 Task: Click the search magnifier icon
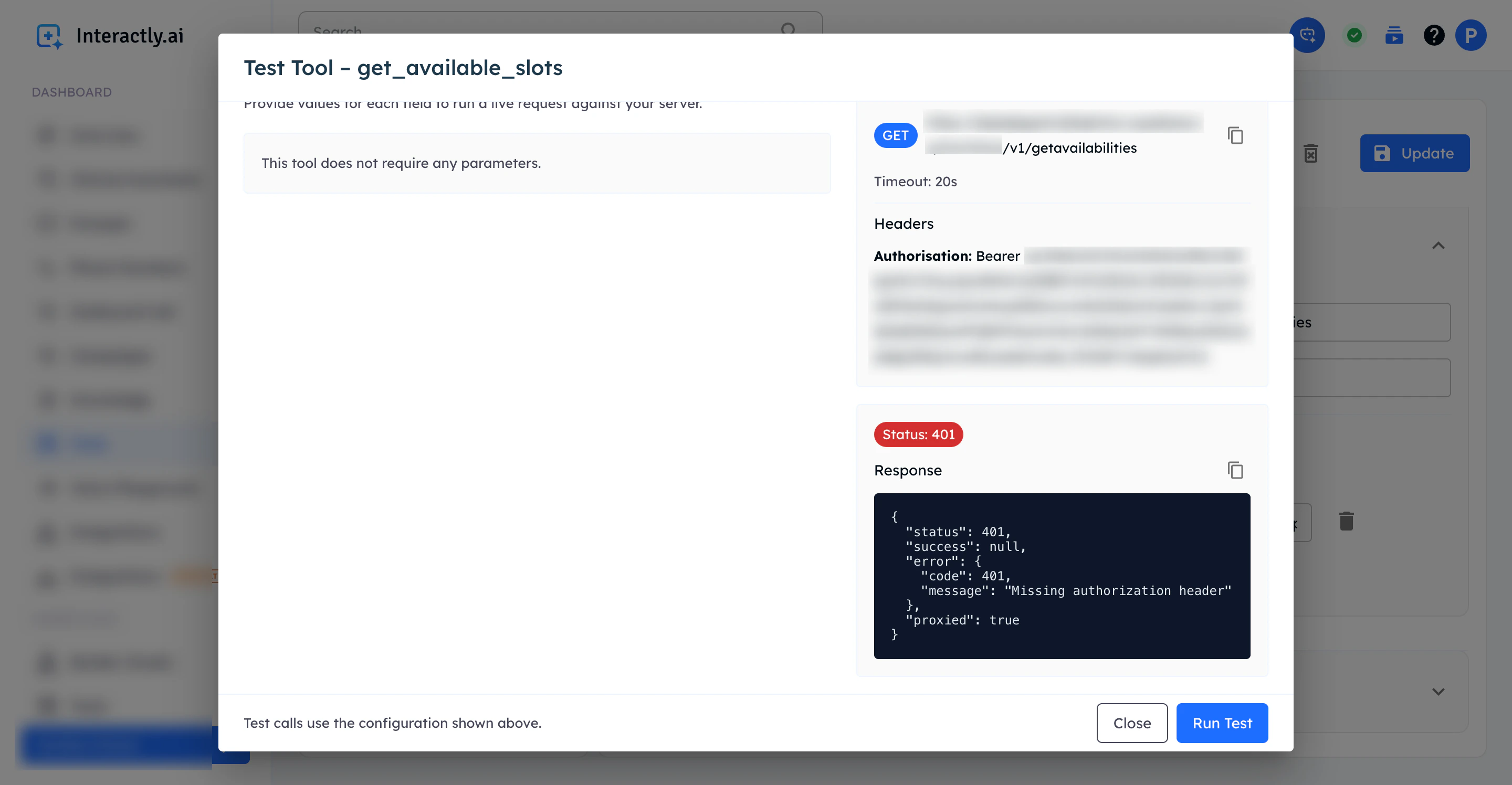(x=788, y=28)
